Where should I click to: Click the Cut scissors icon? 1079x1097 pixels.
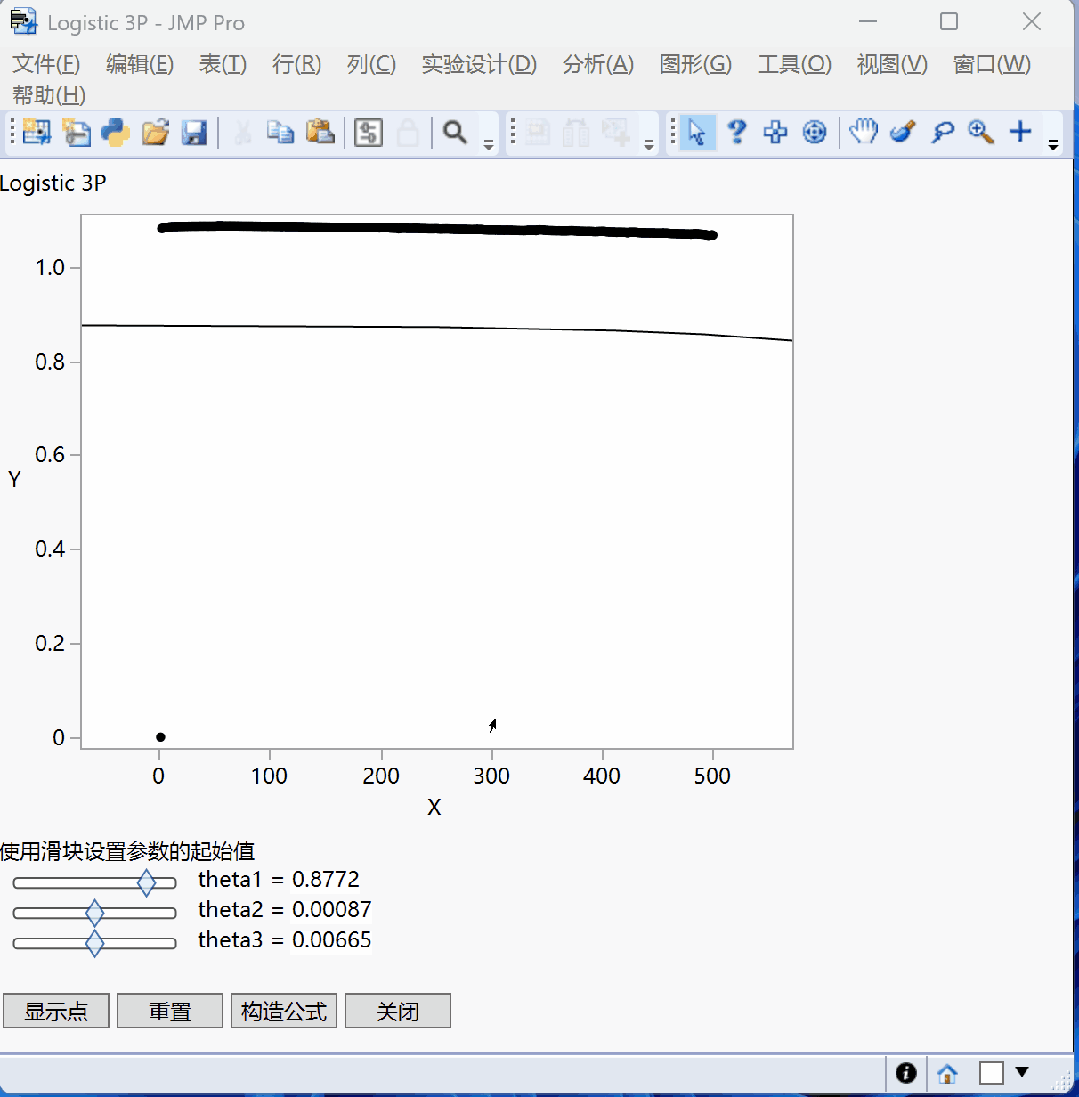[243, 132]
